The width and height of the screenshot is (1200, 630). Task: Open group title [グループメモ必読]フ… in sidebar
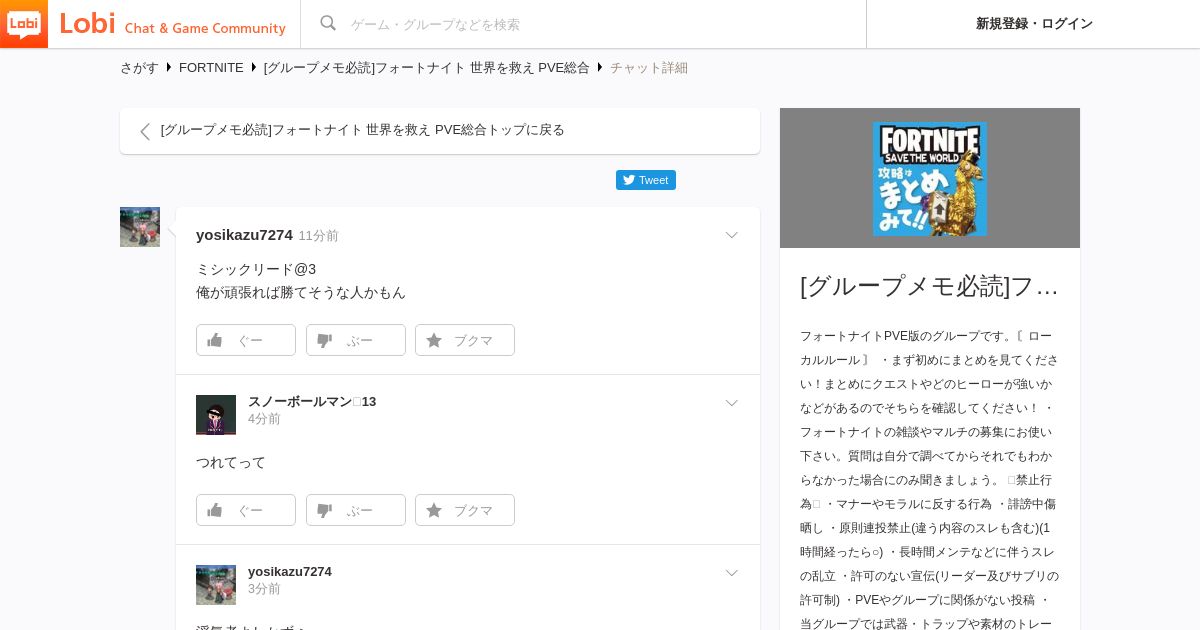(x=929, y=286)
